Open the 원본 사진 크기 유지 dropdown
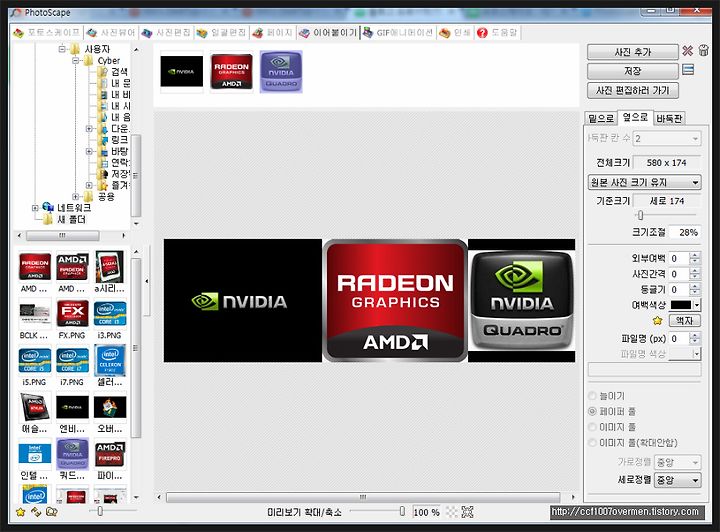Viewport: 720px width, 532px height. [644, 182]
